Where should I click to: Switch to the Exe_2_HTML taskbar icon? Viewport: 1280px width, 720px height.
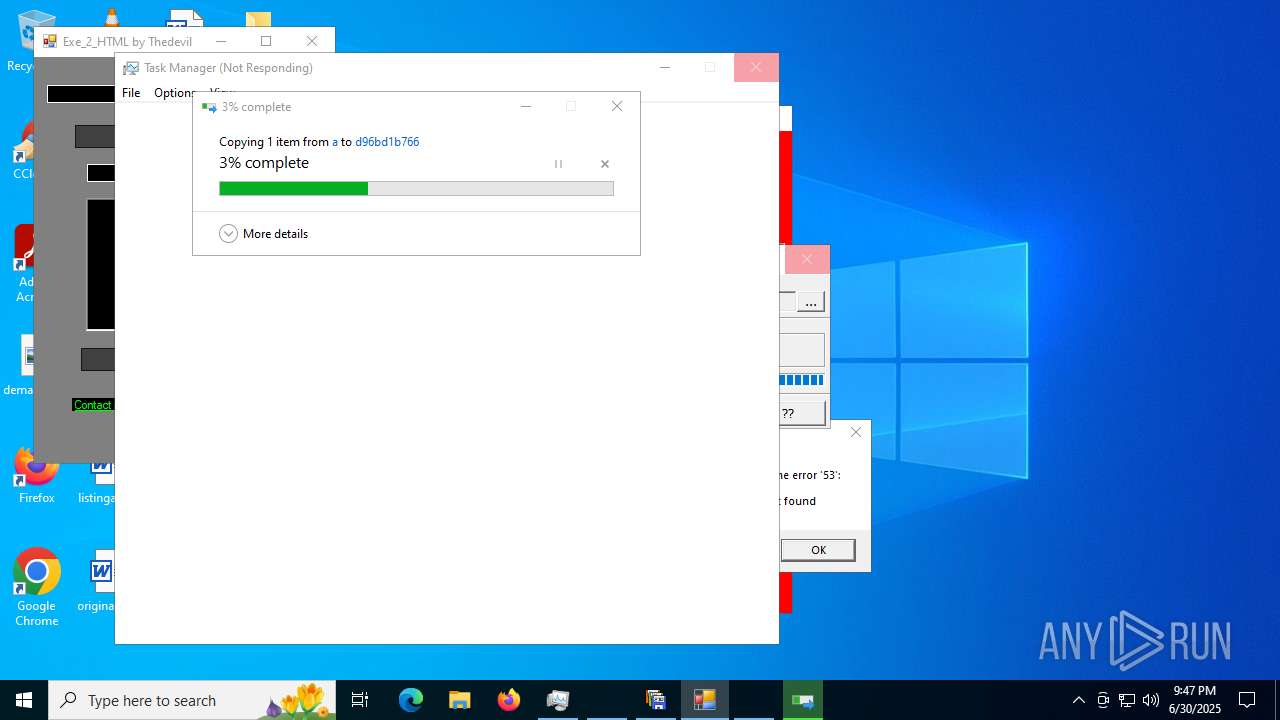pos(705,700)
